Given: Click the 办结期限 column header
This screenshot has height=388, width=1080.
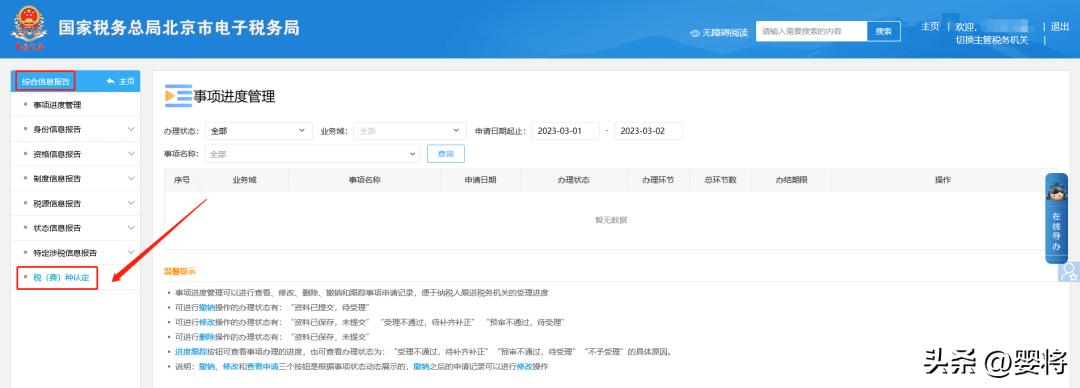Looking at the screenshot, I should click(791, 180).
